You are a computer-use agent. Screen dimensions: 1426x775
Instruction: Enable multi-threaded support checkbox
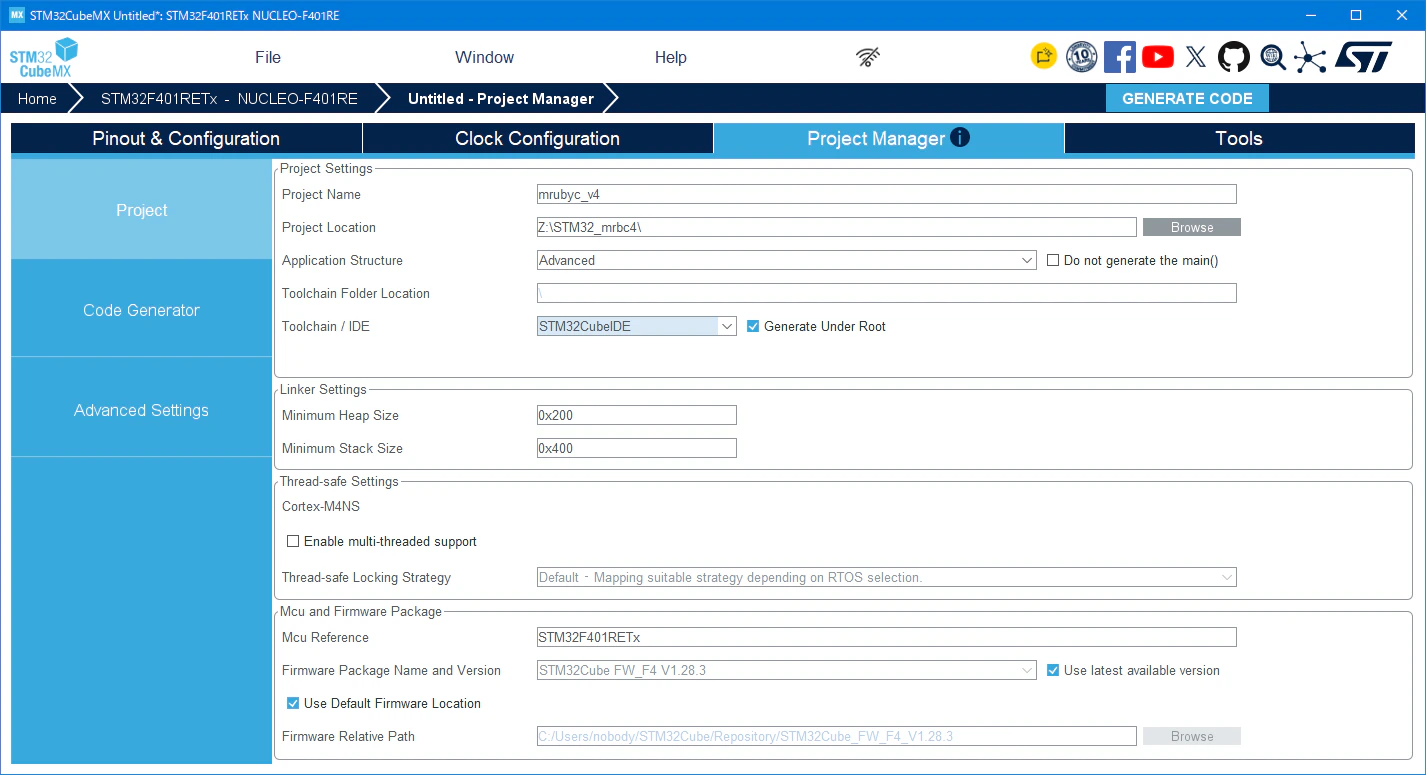coord(293,541)
